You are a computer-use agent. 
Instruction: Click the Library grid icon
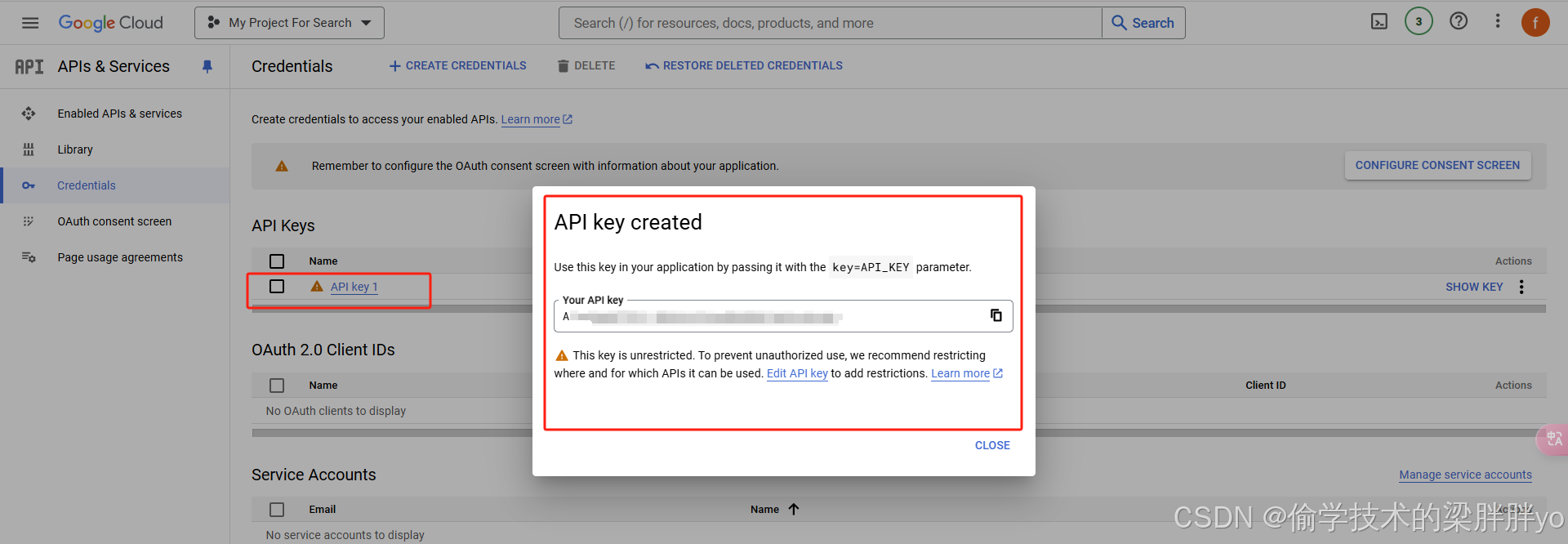(29, 149)
